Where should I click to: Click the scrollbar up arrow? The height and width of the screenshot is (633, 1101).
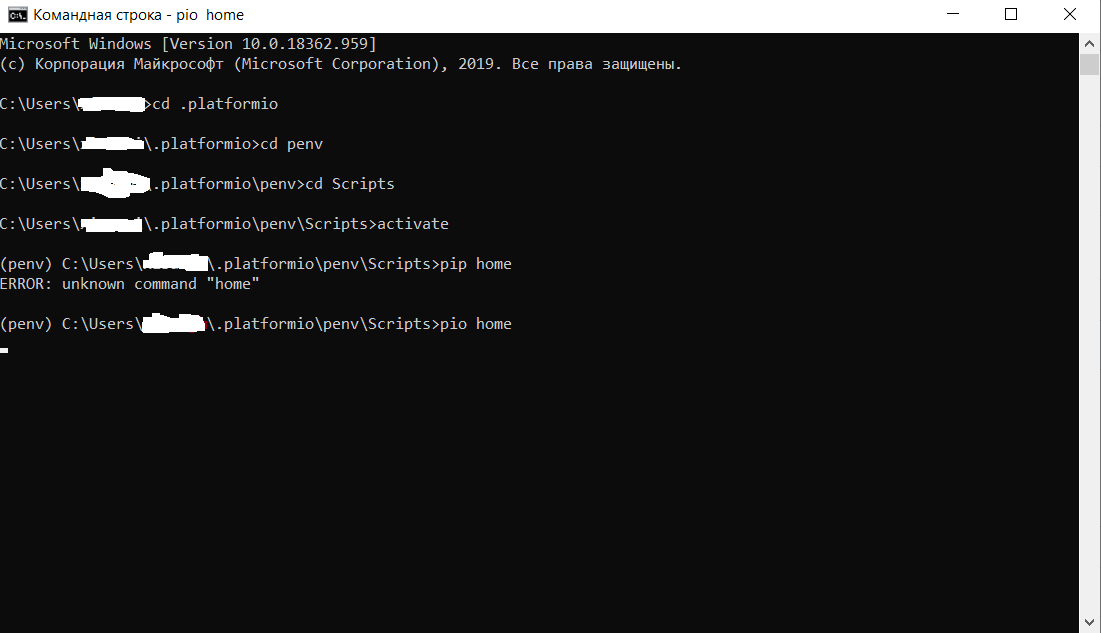pos(1089,42)
